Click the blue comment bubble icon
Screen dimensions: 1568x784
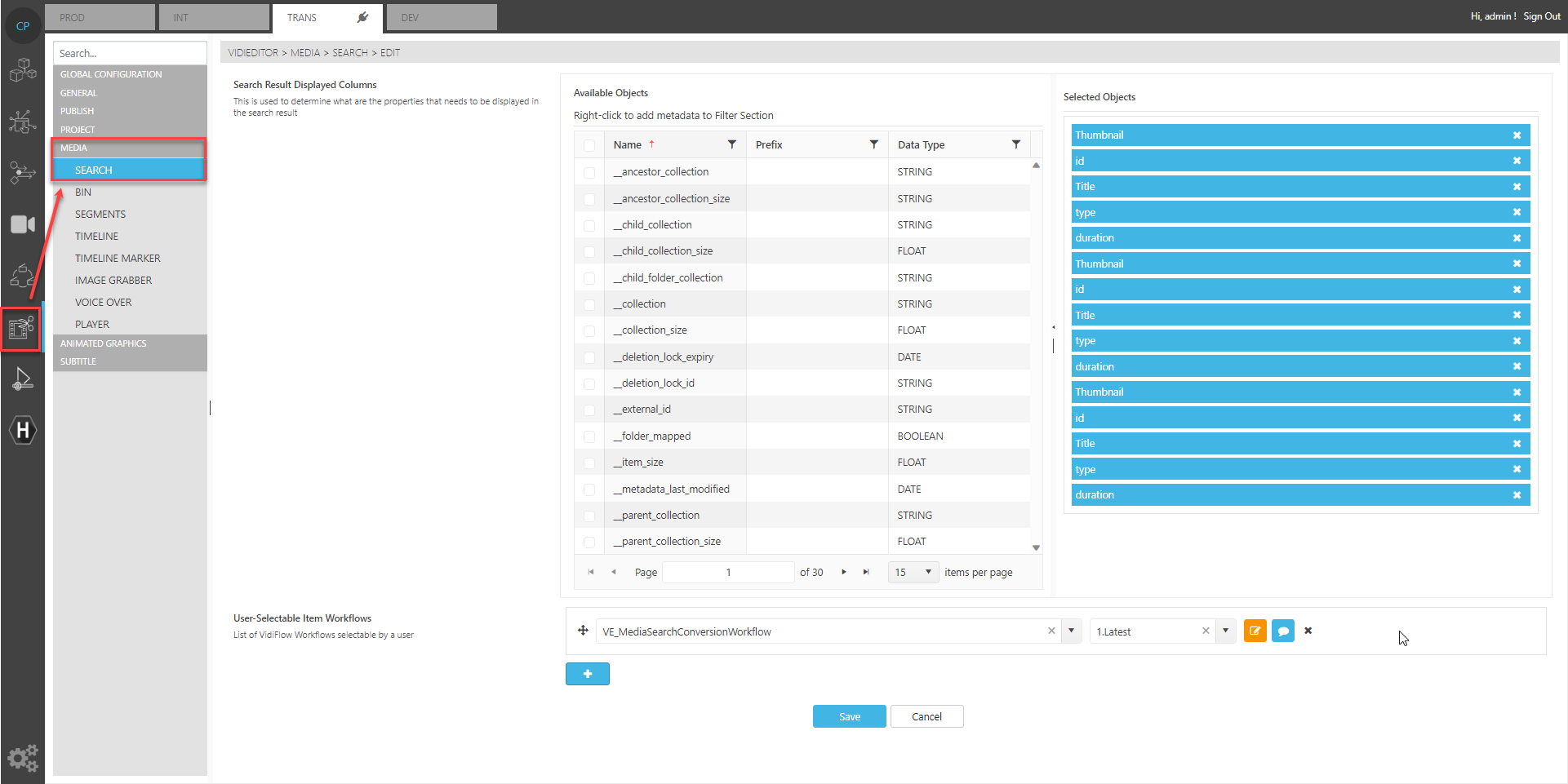(x=1282, y=631)
